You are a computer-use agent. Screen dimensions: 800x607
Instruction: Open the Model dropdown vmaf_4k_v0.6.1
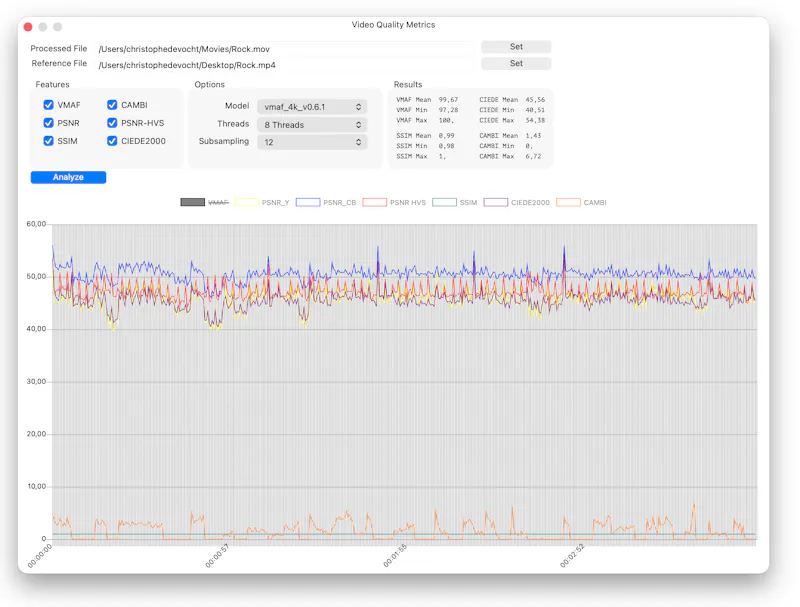pos(312,107)
